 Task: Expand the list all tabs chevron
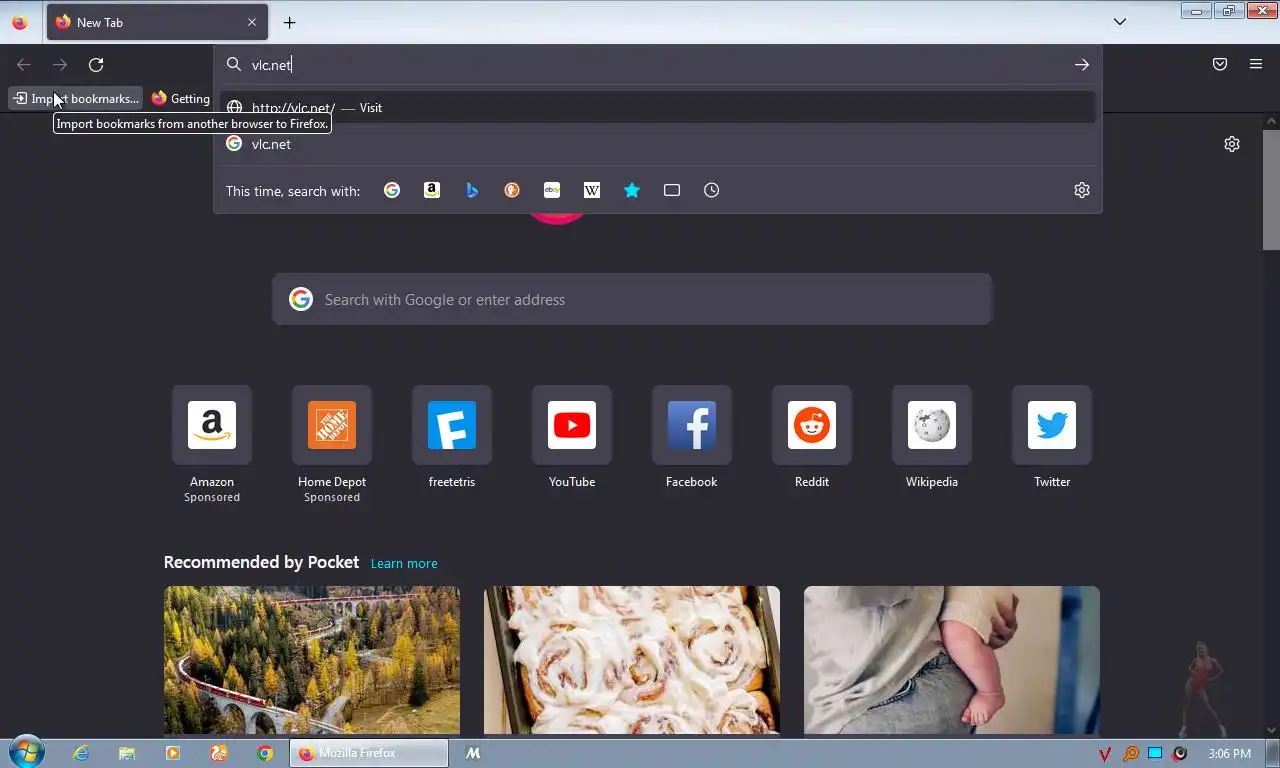pyautogui.click(x=1120, y=22)
